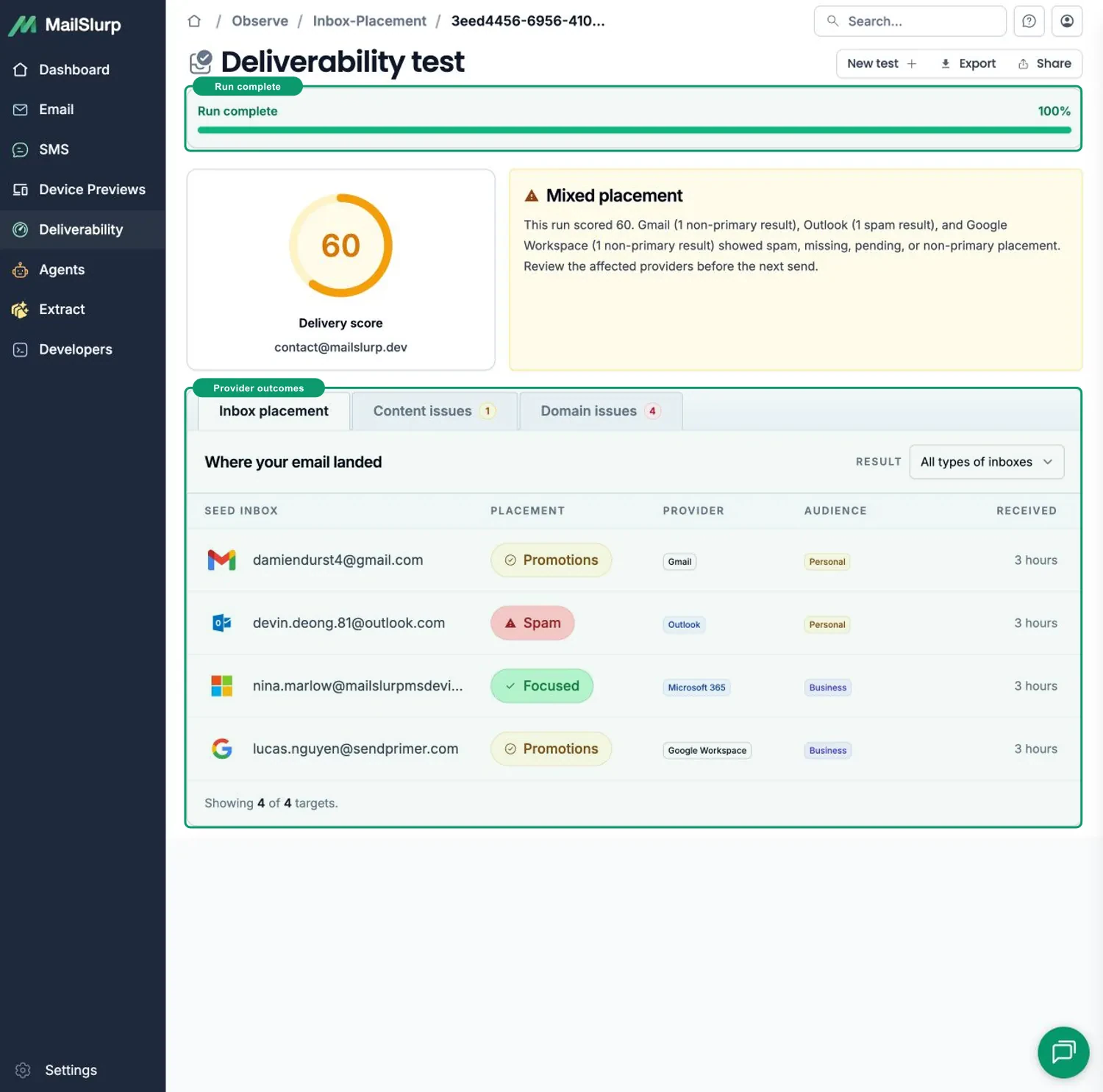The image size is (1103, 1092).
Task: Expand the All types of inboxes dropdown
Action: point(986,462)
